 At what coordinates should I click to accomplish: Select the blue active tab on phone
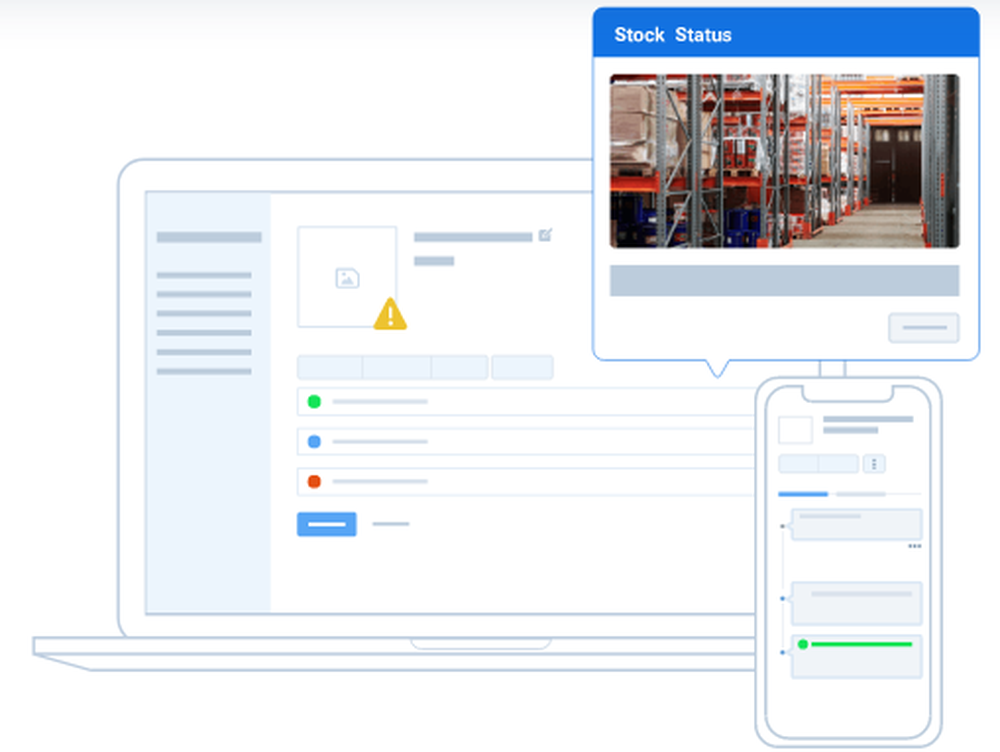click(x=803, y=494)
